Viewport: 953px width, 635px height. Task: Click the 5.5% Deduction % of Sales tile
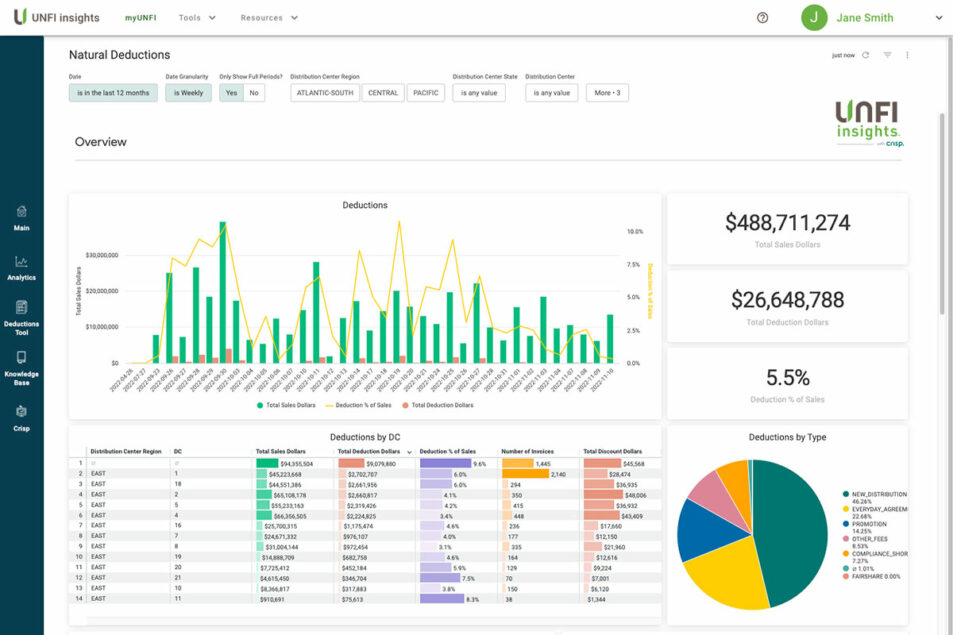(788, 383)
